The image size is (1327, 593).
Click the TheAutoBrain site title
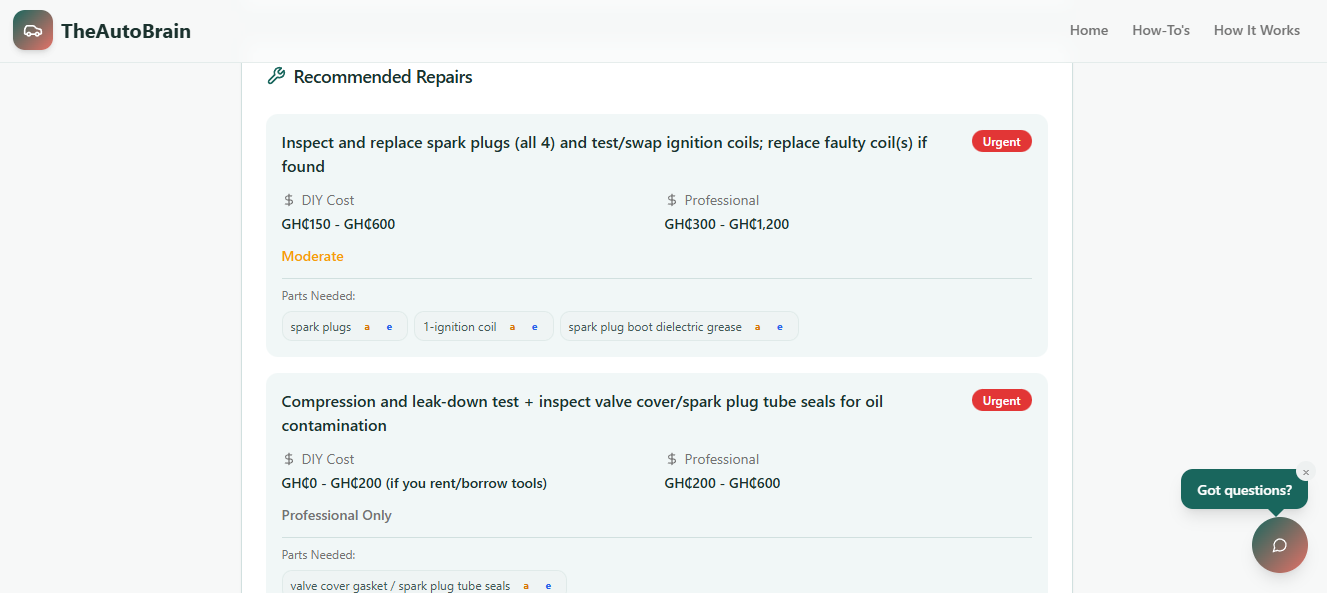coord(126,31)
